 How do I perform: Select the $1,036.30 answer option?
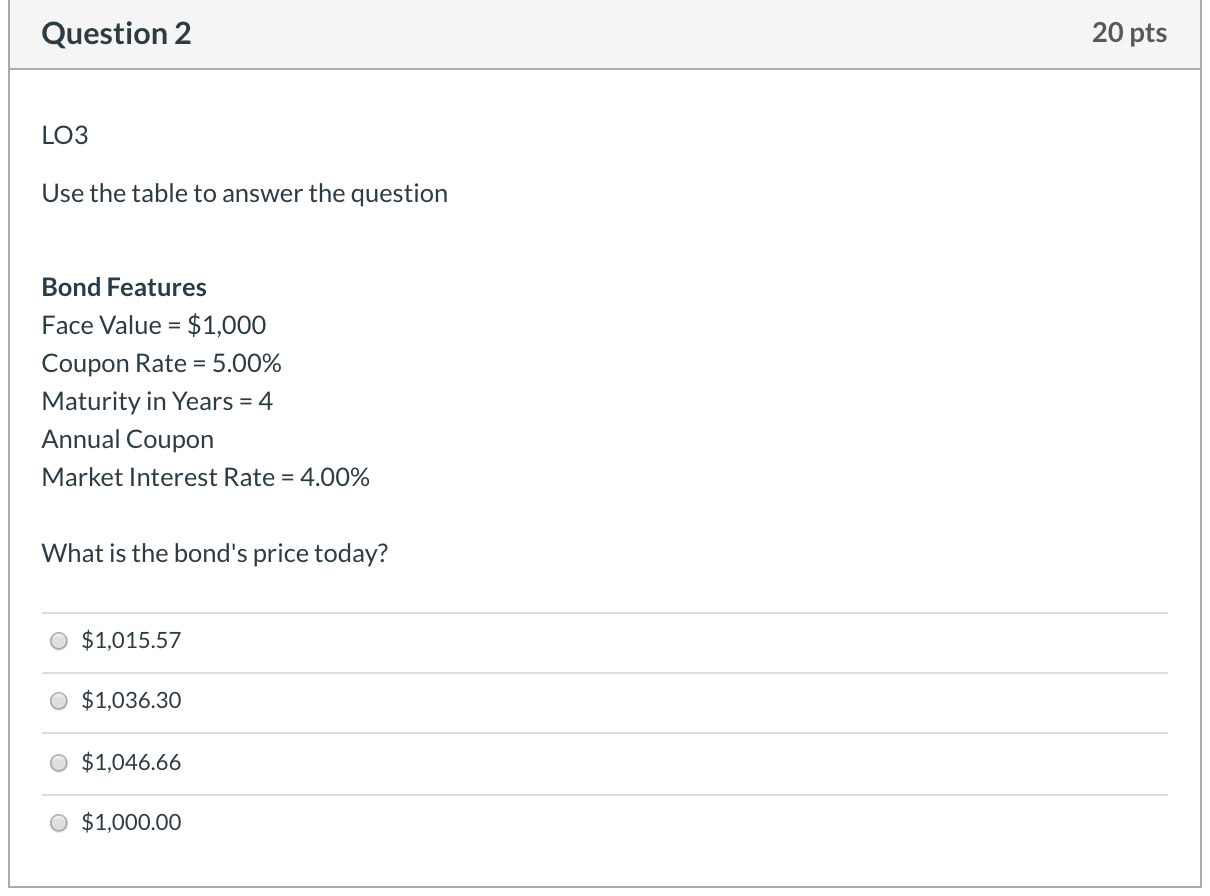click(x=58, y=701)
